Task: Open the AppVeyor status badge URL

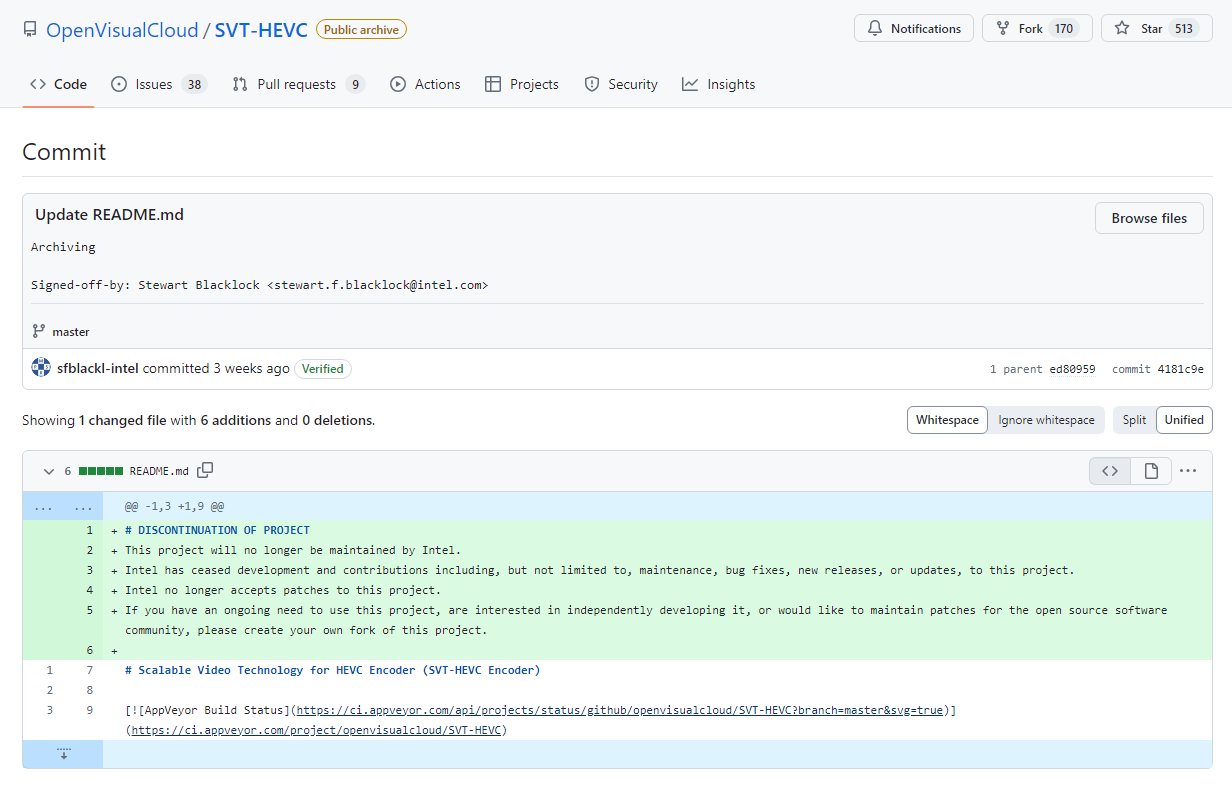Action: pyautogui.click(x=620, y=710)
